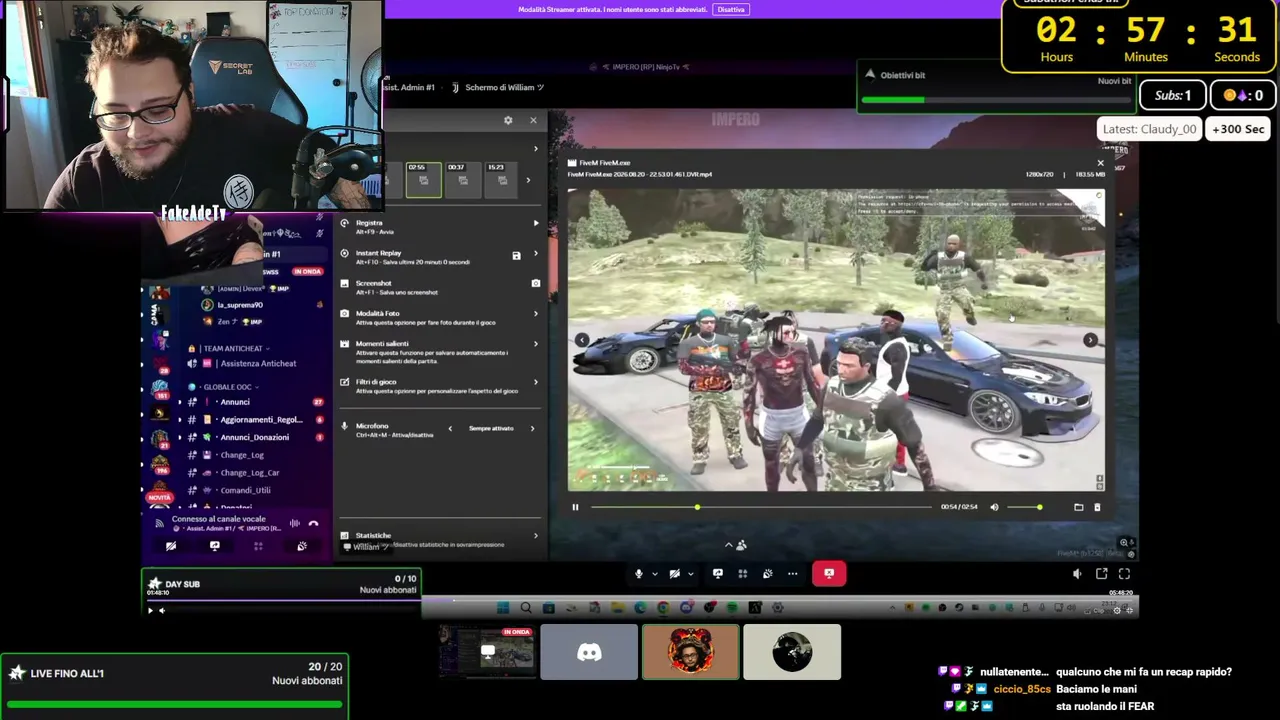Seek in the video playback progress bar

pyautogui.click(x=761, y=507)
